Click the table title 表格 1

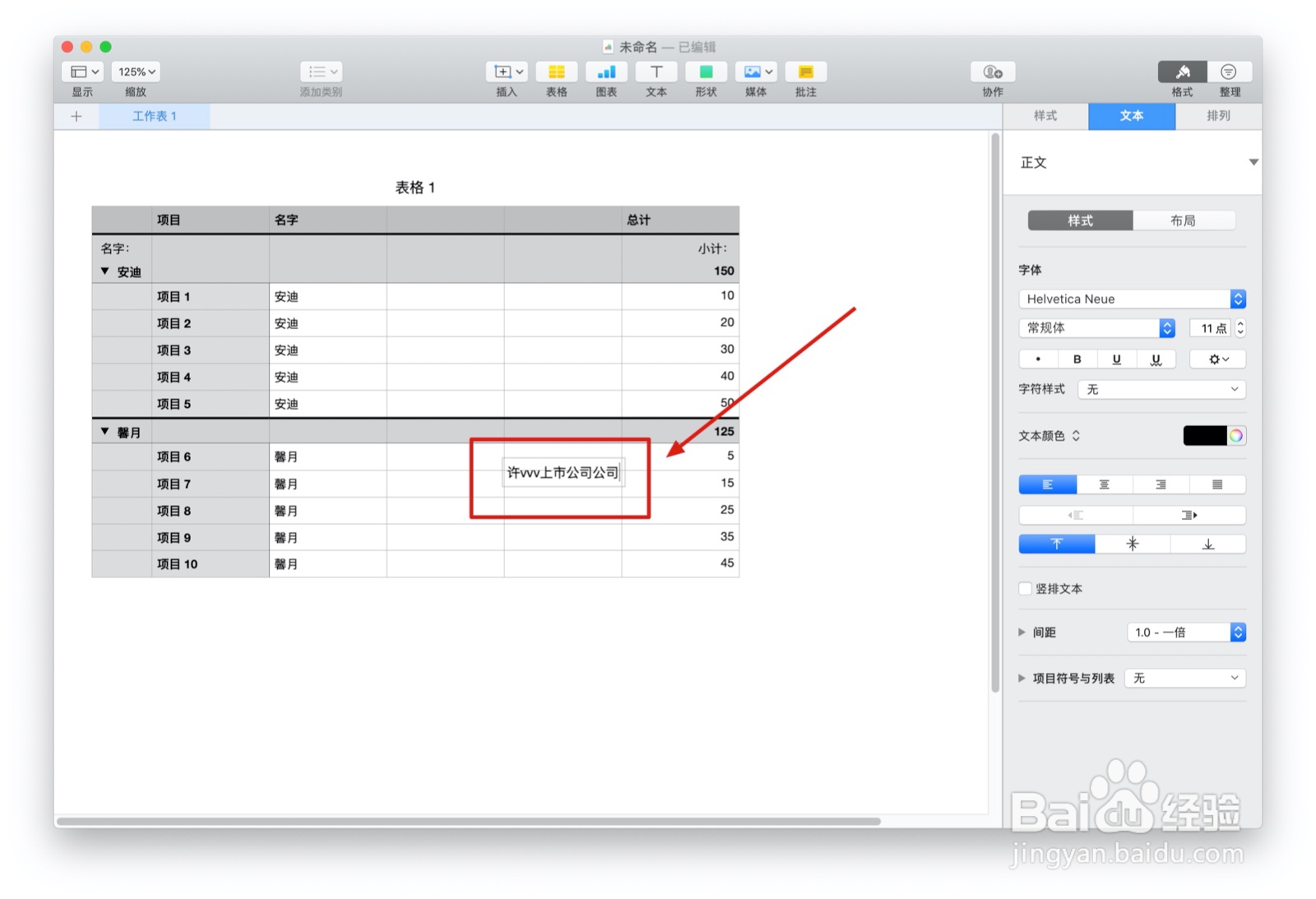pyautogui.click(x=415, y=188)
